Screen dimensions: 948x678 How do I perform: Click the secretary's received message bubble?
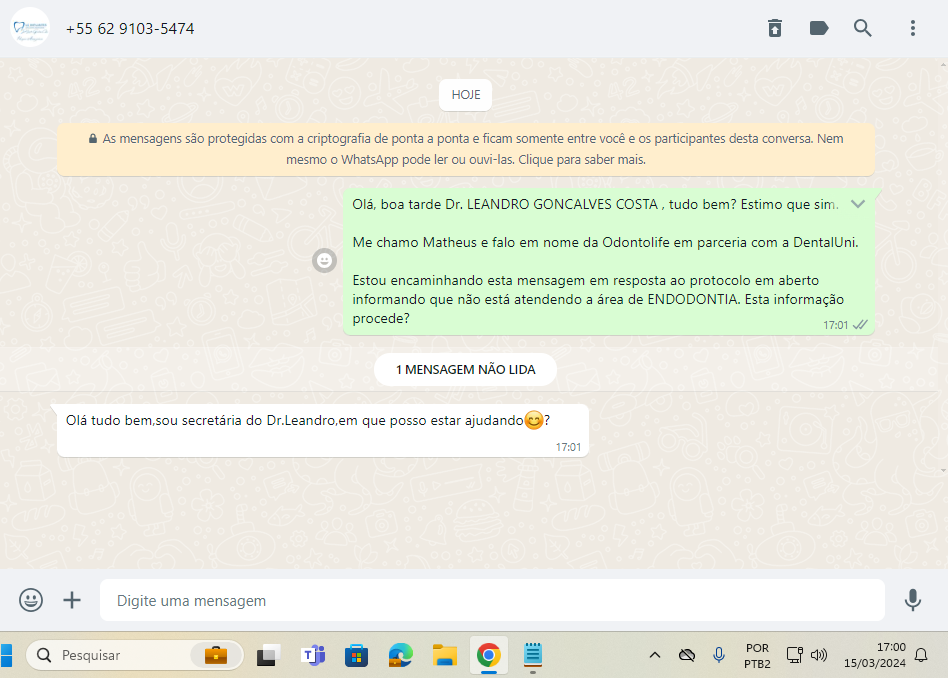pos(323,431)
